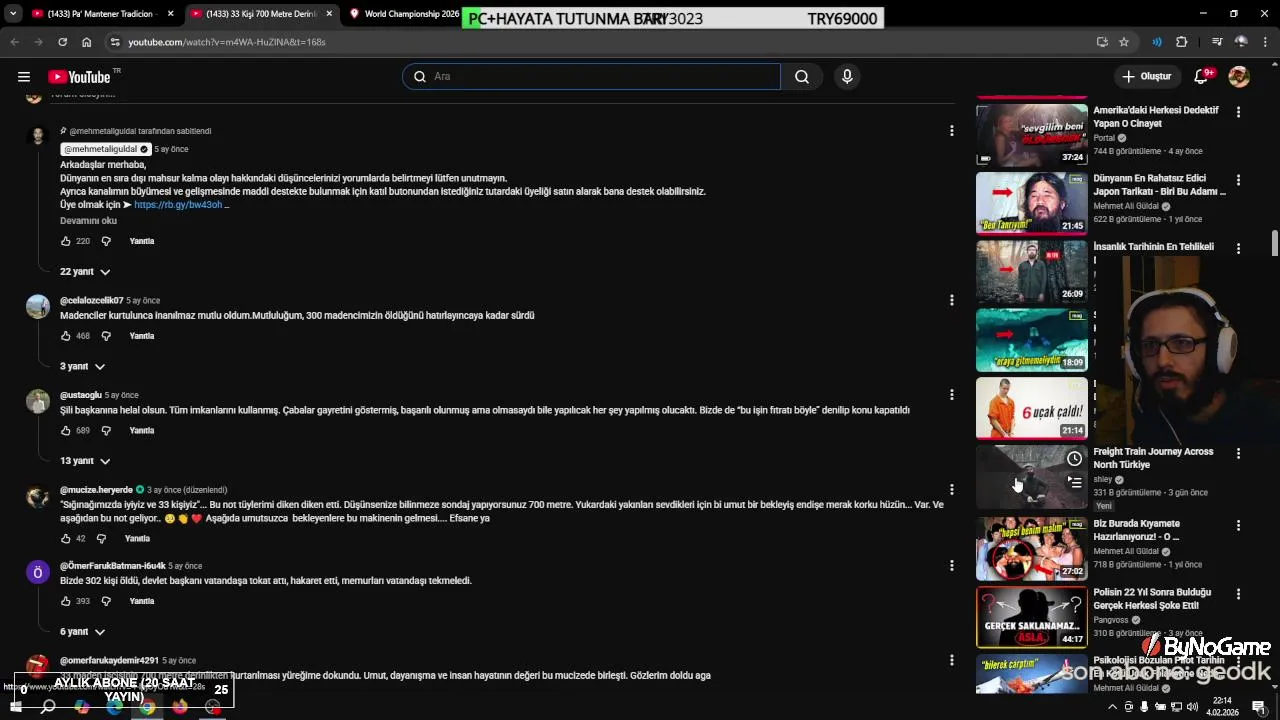
Task: Click the Oluştur create button
Action: 1146,77
